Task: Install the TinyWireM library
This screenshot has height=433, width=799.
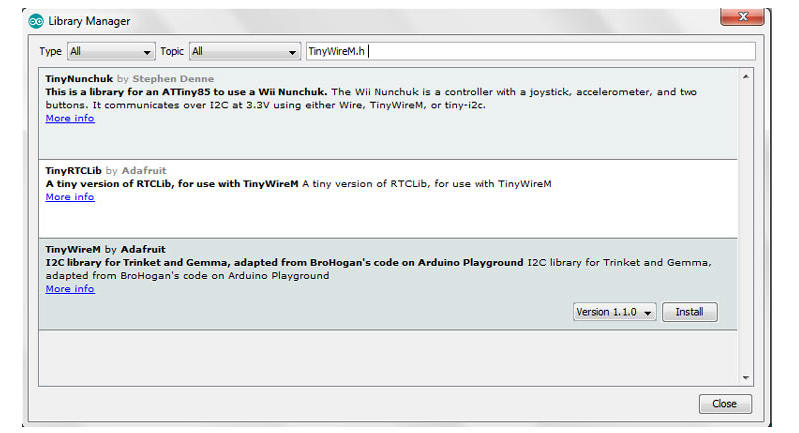Action: click(689, 312)
